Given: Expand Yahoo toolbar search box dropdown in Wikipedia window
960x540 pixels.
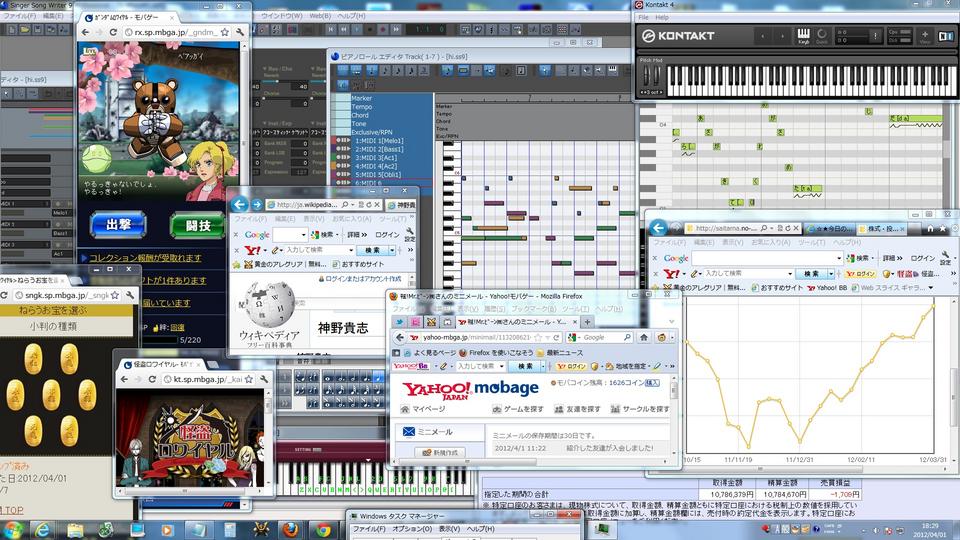Looking at the screenshot, I should coord(351,250).
